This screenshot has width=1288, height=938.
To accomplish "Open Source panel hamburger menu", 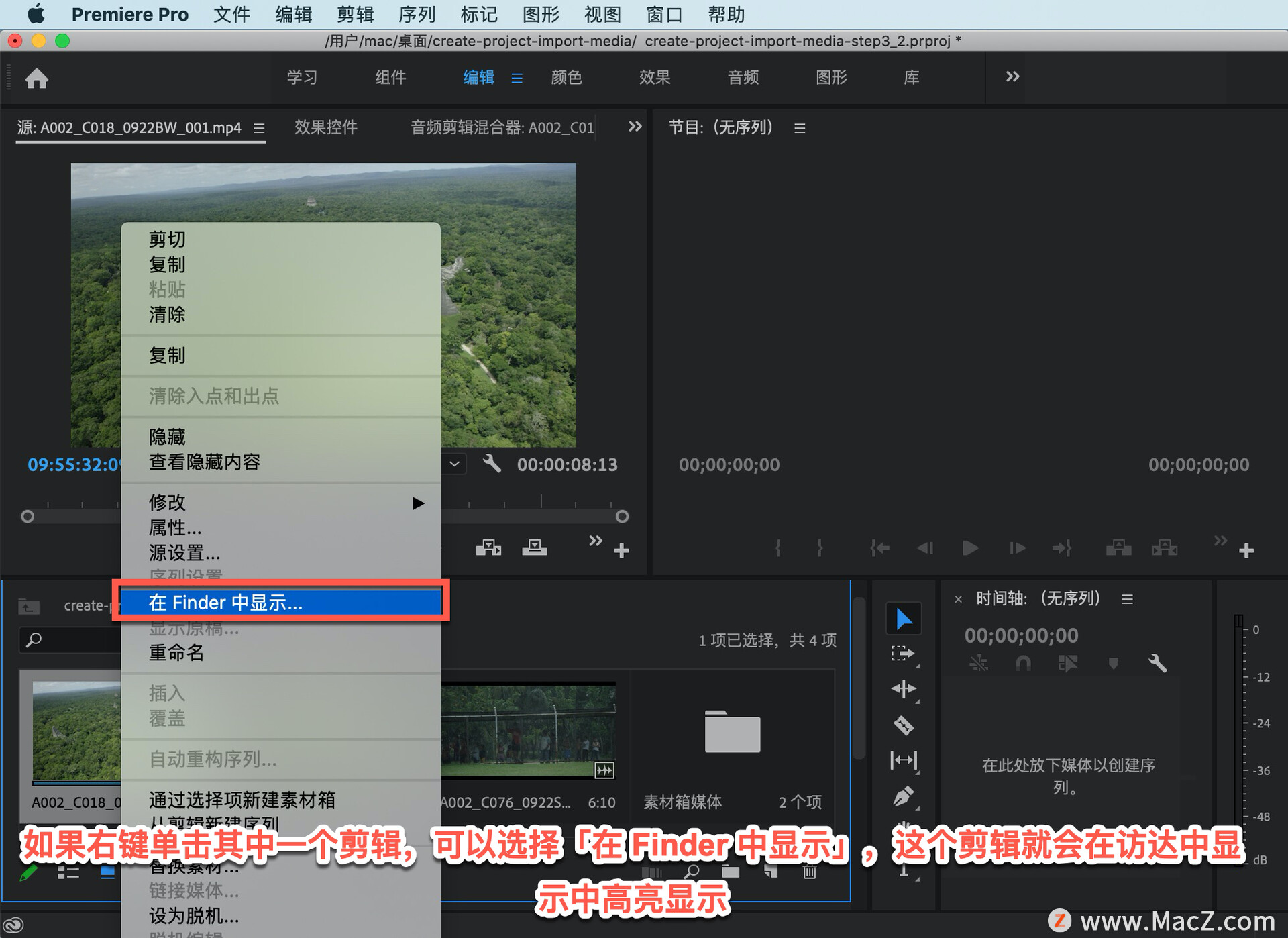I will click(x=259, y=128).
